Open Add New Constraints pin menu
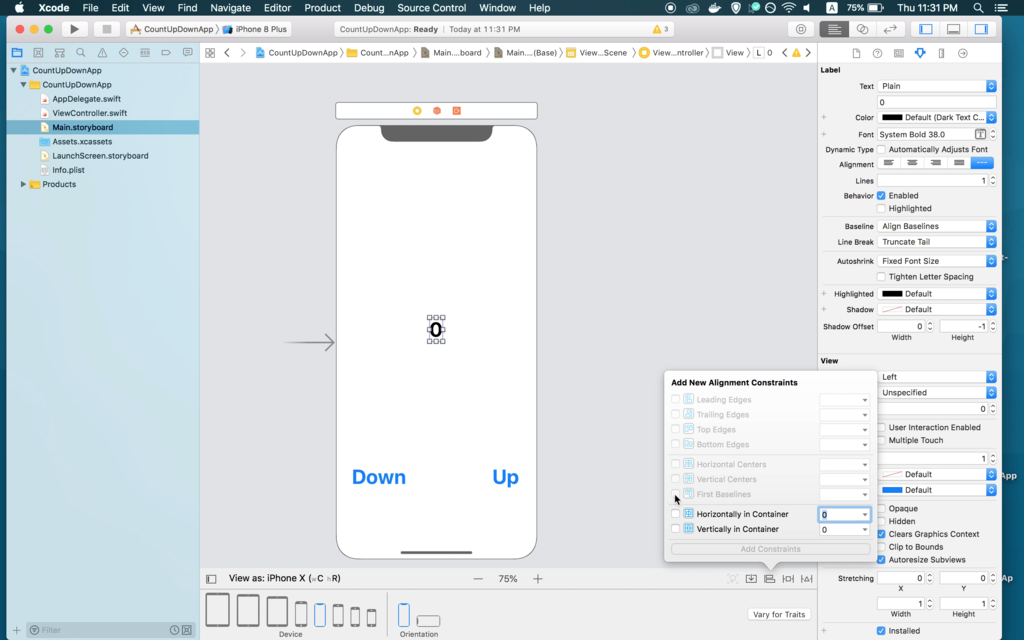Screen dimensions: 1024x640 [x=788, y=579]
